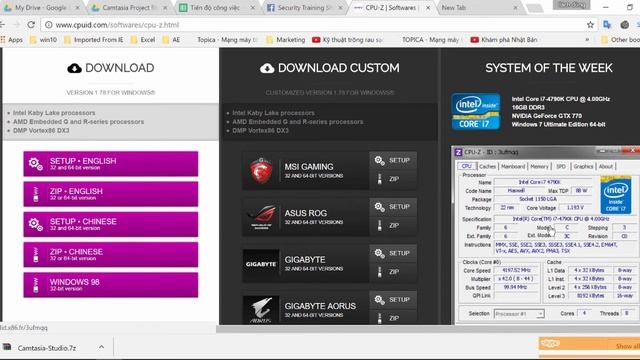Expand the bookmarks bar overflow chevron
640x360 pixels.
[587, 40]
